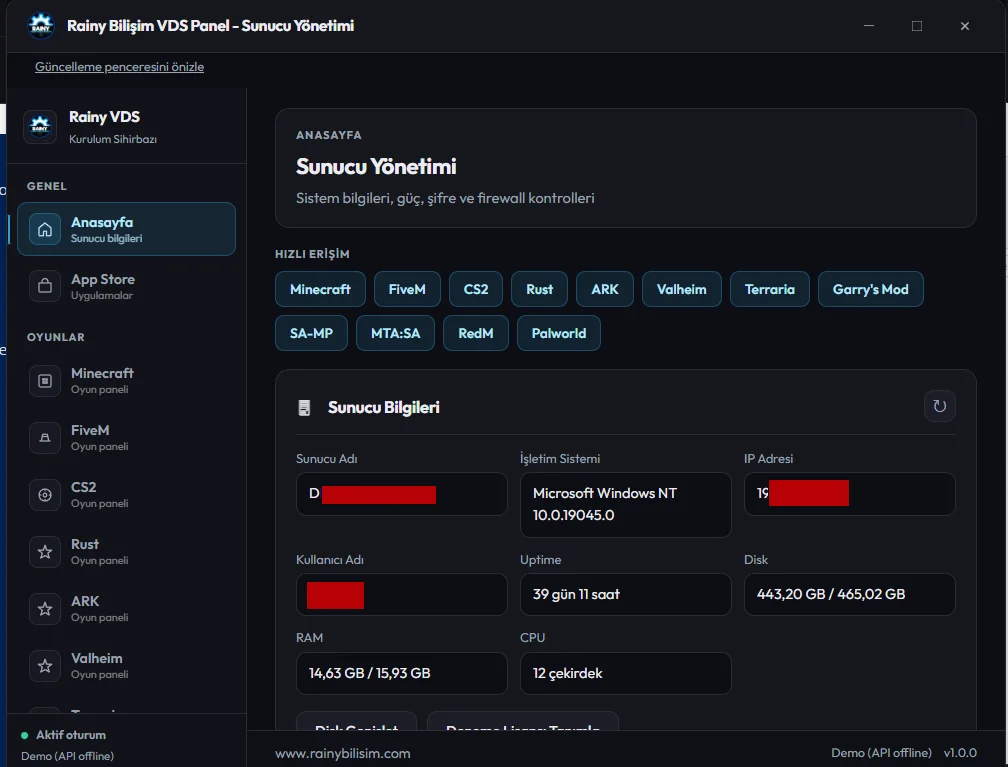The image size is (1008, 767).
Task: Click the green Aktif oturum status dot
Action: pos(24,735)
